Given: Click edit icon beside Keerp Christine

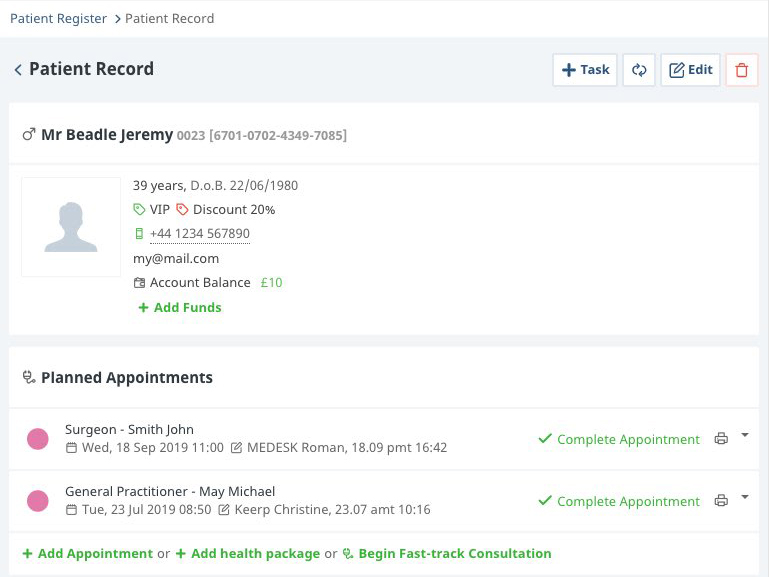Looking at the screenshot, I should [224, 510].
